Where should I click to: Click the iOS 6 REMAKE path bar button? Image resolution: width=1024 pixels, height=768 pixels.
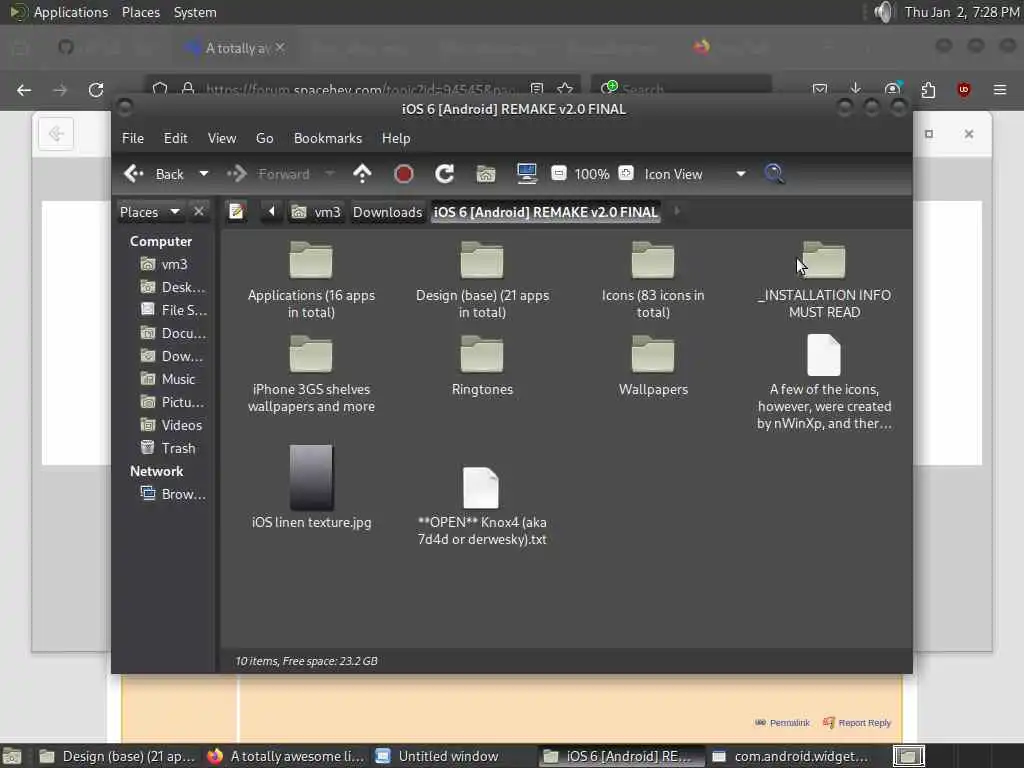point(545,212)
